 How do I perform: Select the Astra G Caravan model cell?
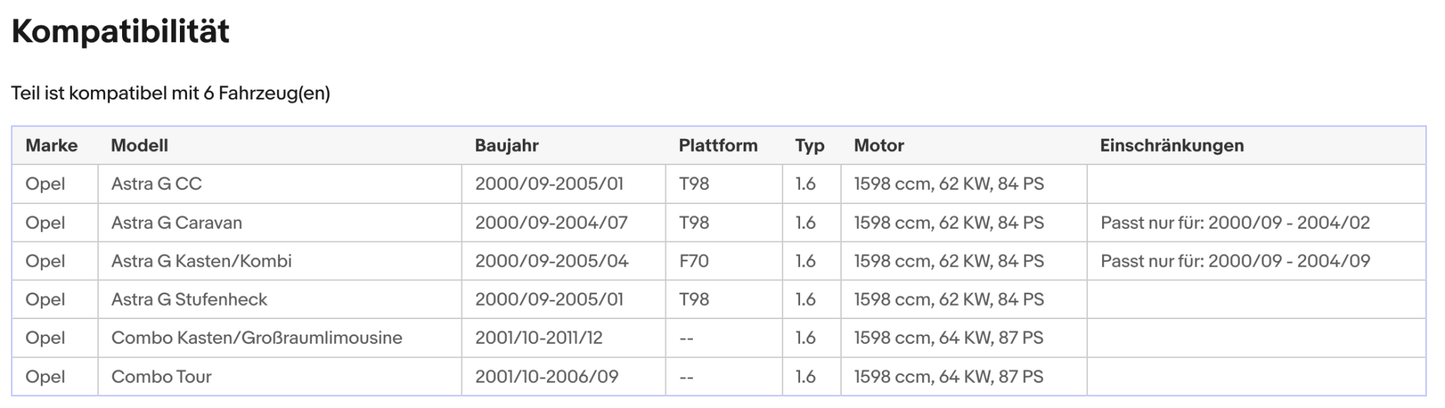[x=176, y=223]
